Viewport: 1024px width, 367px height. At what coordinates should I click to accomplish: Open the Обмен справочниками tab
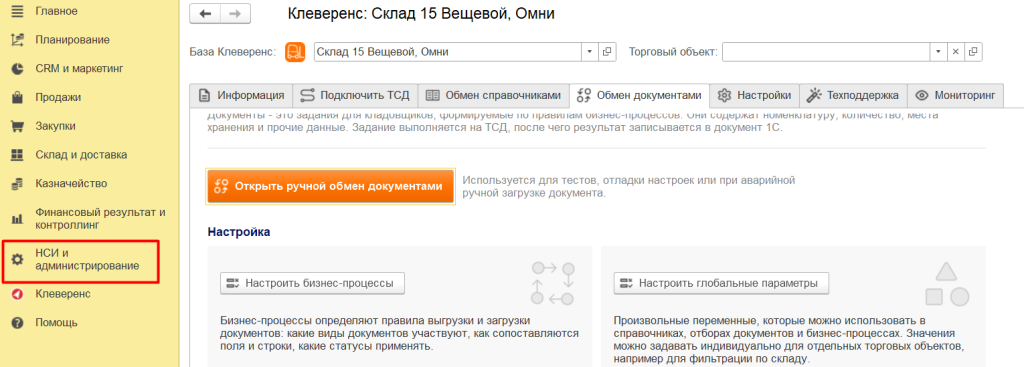coord(494,95)
